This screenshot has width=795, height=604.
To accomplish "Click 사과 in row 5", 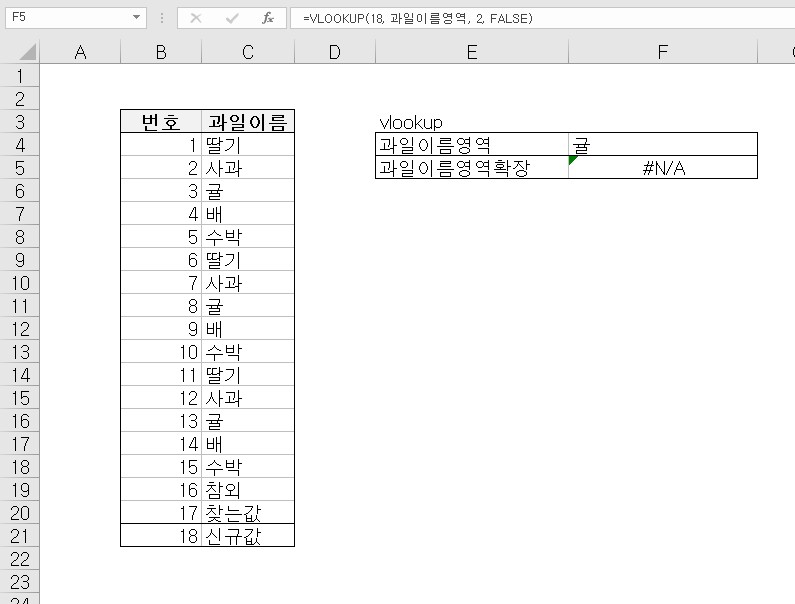I will point(248,168).
